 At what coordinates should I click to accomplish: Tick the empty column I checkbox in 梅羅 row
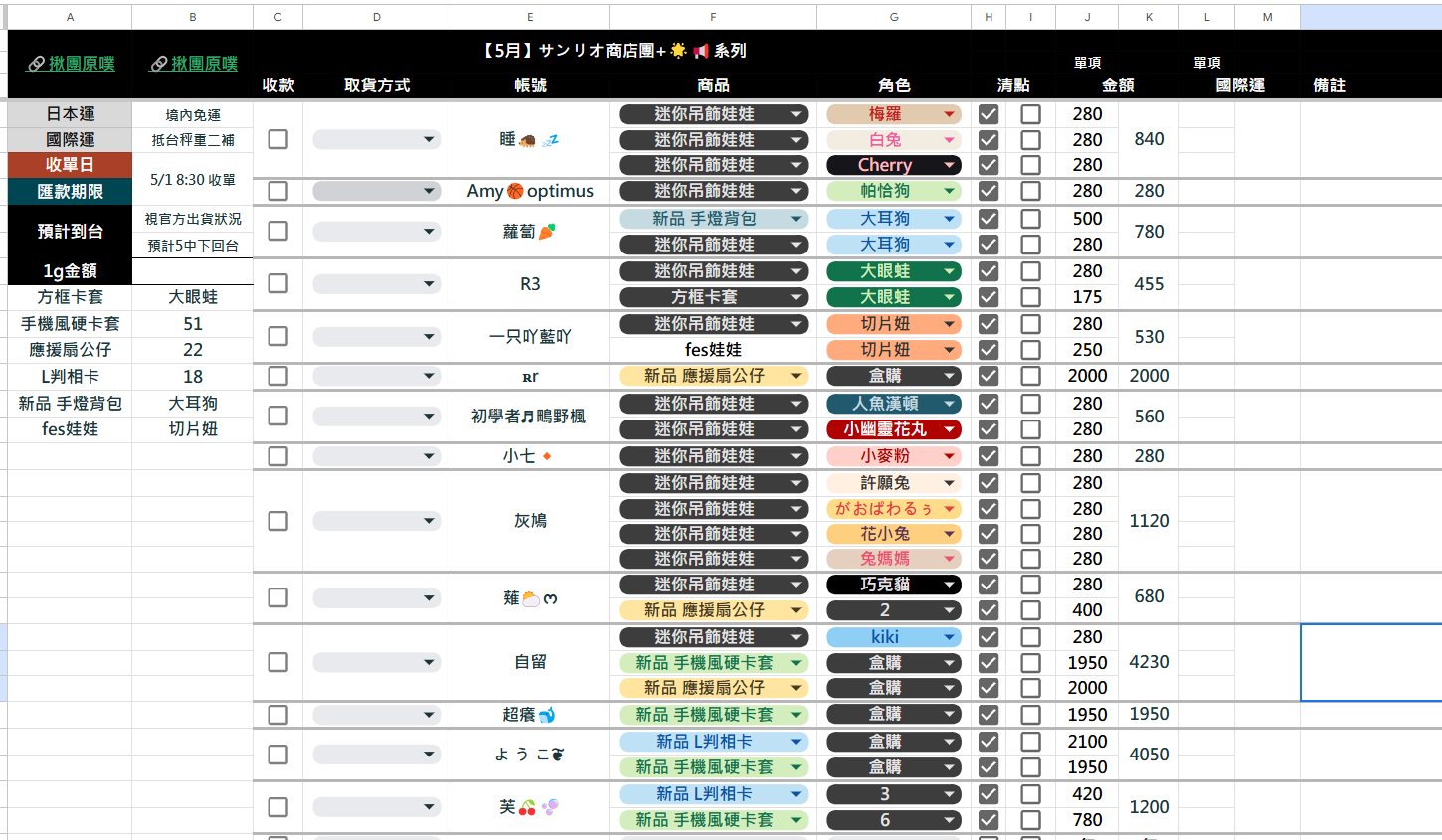coord(1031,114)
